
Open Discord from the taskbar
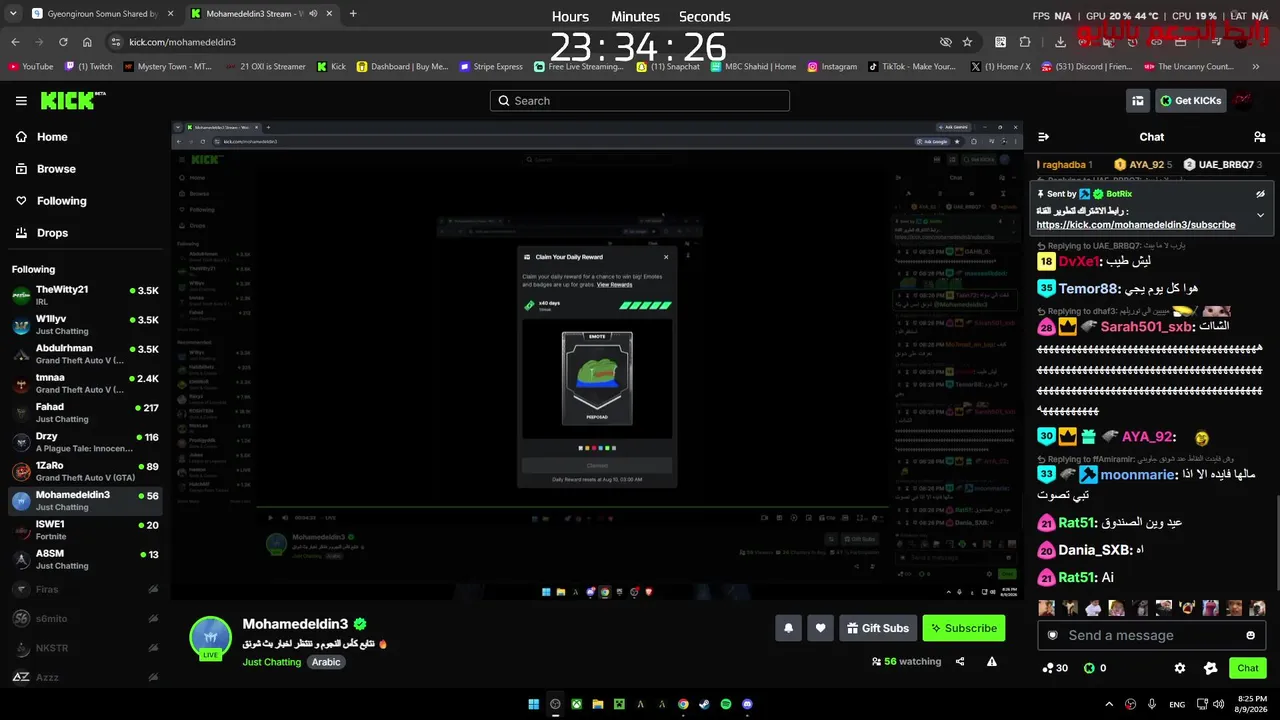click(x=748, y=704)
